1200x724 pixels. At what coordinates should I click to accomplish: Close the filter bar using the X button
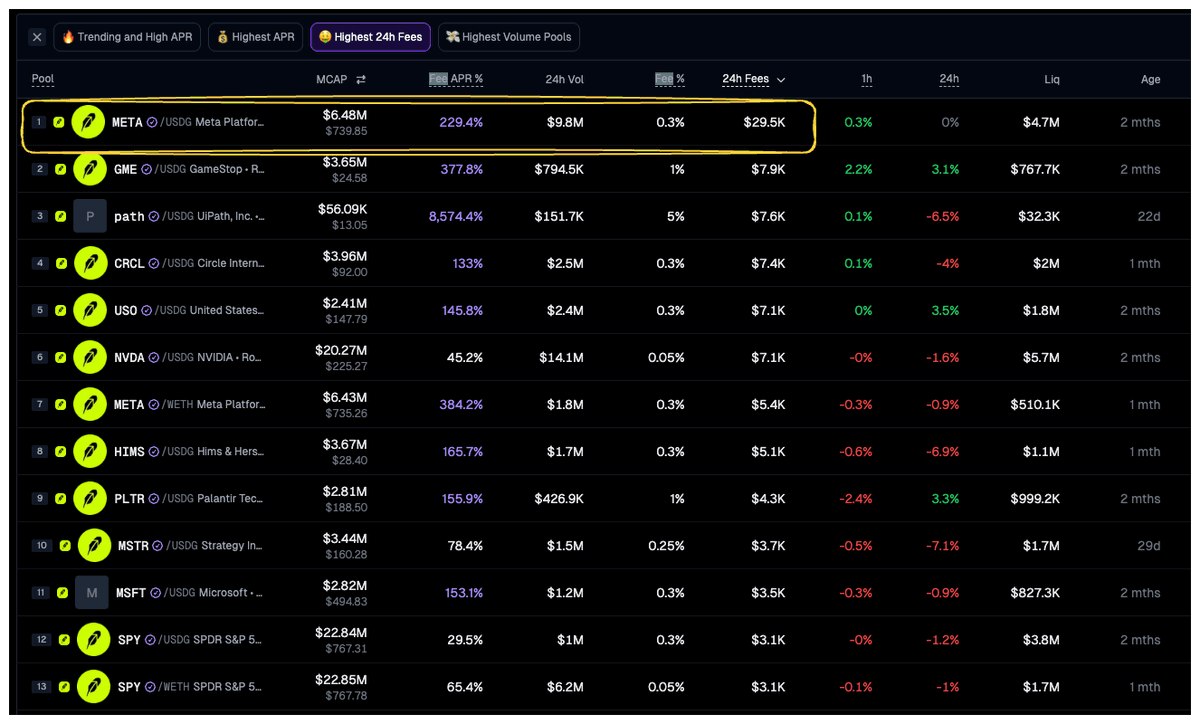[x=37, y=38]
